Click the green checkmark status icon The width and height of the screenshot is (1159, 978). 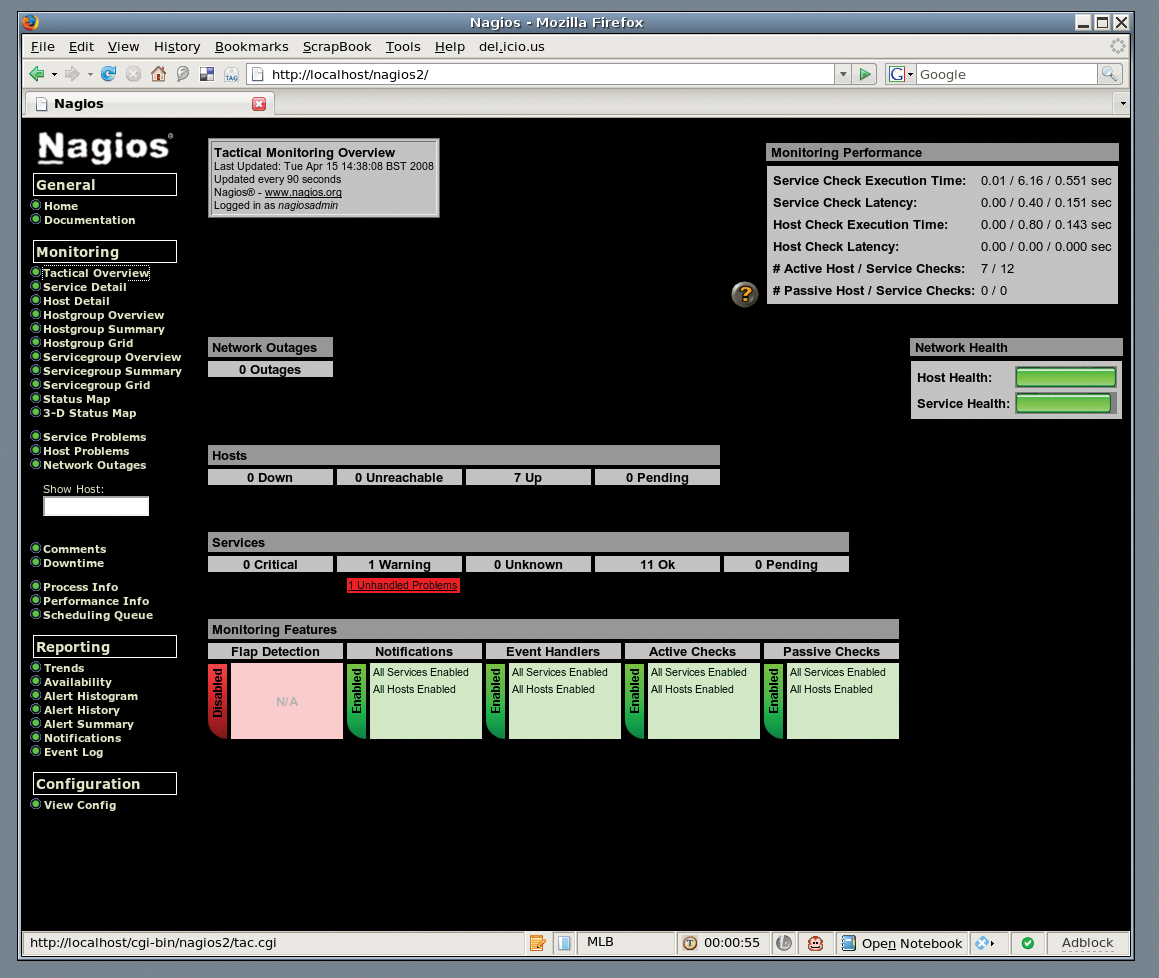pos(1027,943)
